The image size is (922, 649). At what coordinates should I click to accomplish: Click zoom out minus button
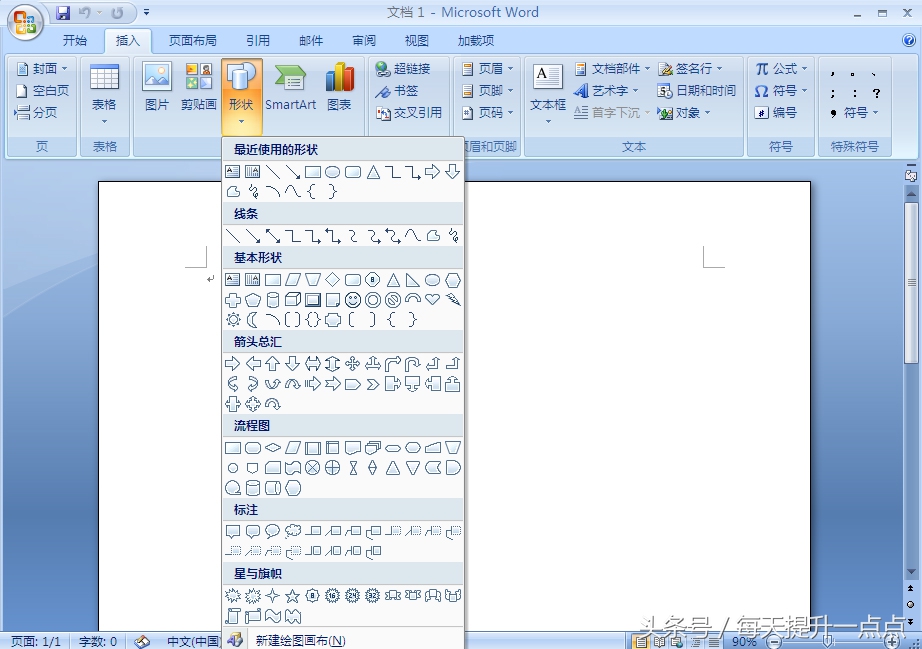point(776,641)
